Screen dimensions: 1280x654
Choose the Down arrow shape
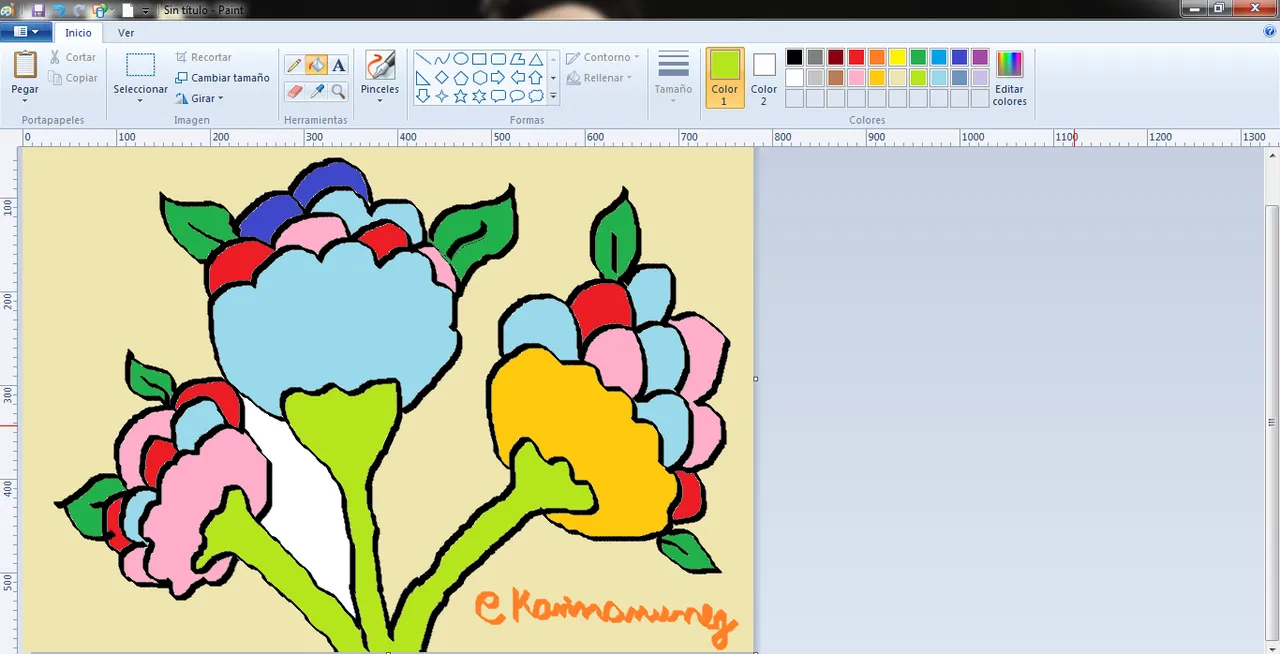423,96
